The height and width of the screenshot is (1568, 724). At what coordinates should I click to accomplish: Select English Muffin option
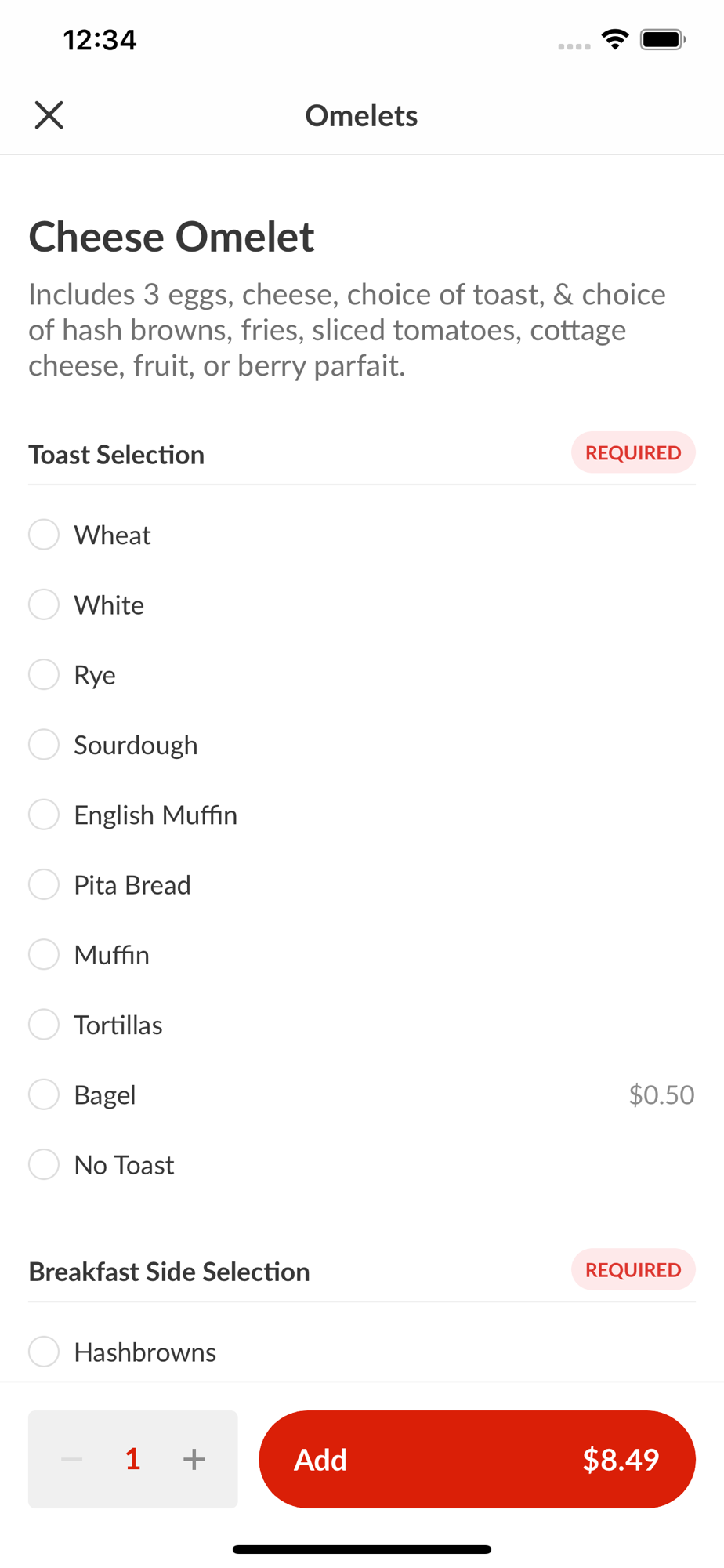[44, 815]
